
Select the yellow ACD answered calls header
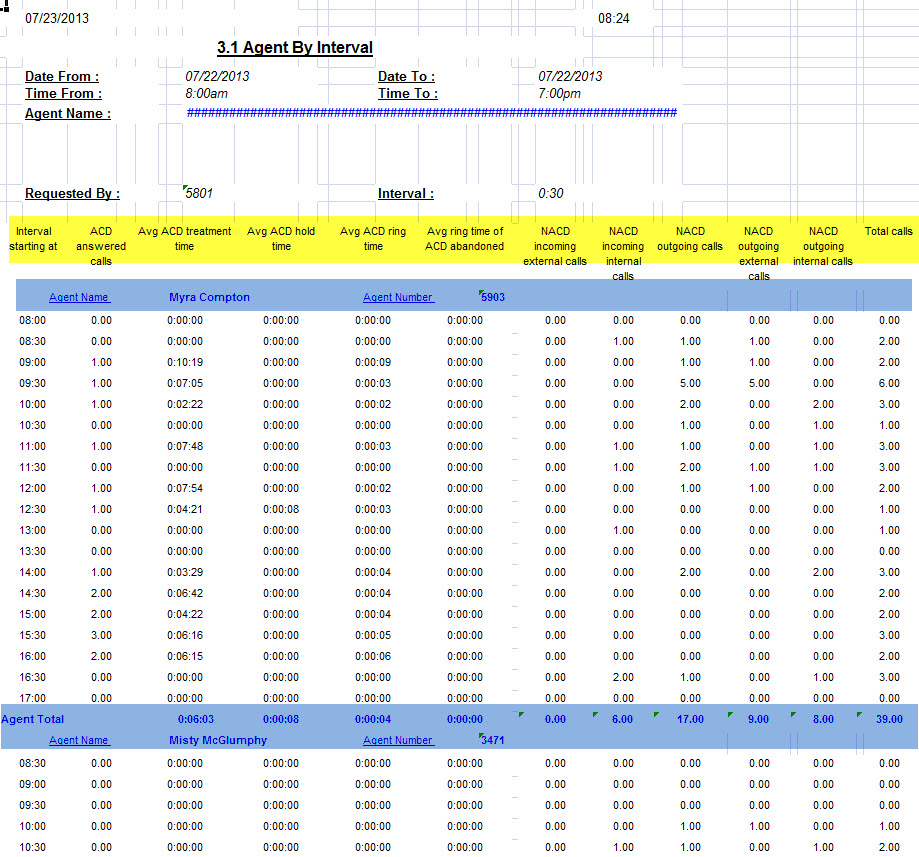(101, 246)
